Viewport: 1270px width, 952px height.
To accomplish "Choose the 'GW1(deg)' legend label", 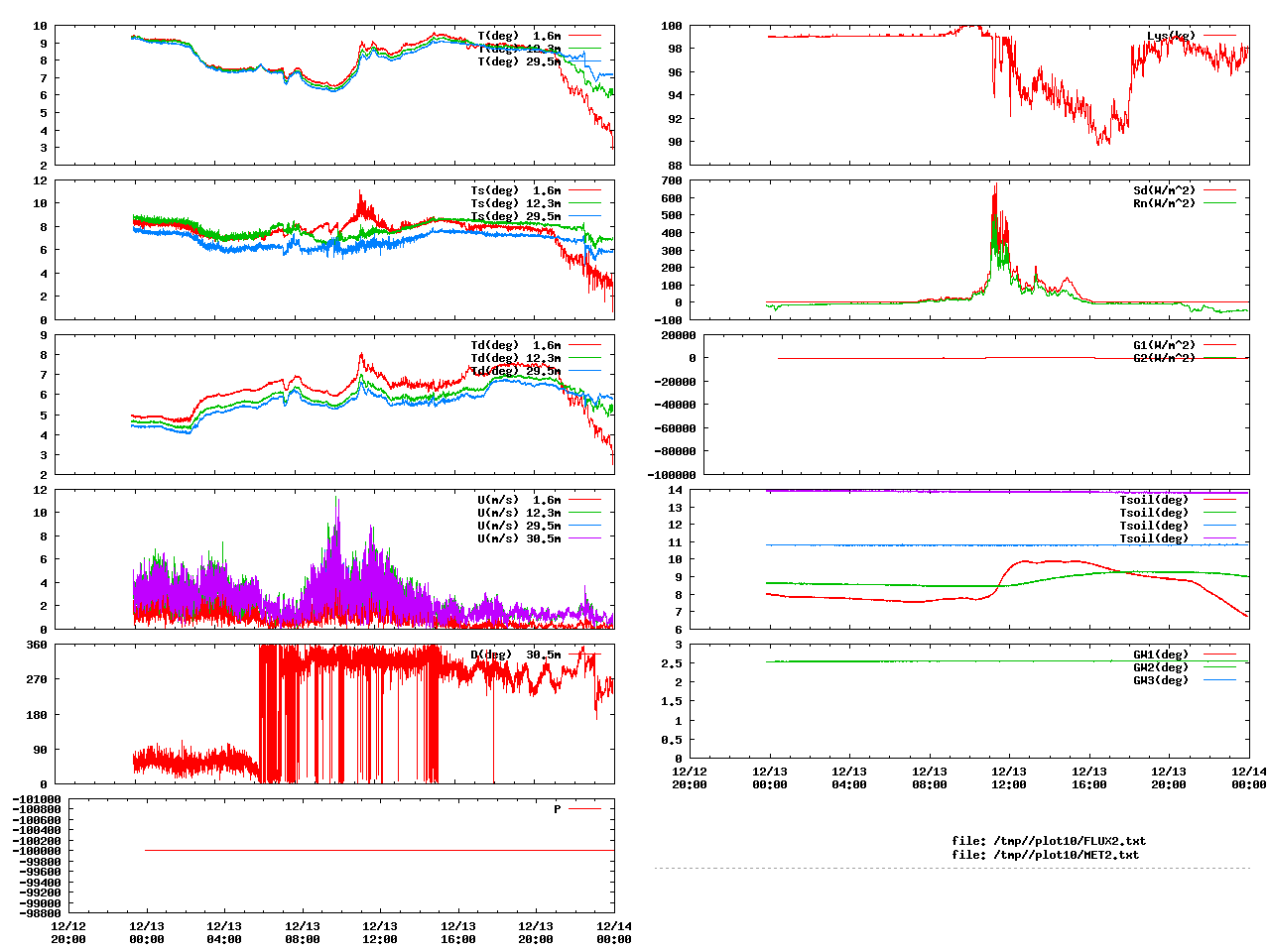I will 1161,654.
